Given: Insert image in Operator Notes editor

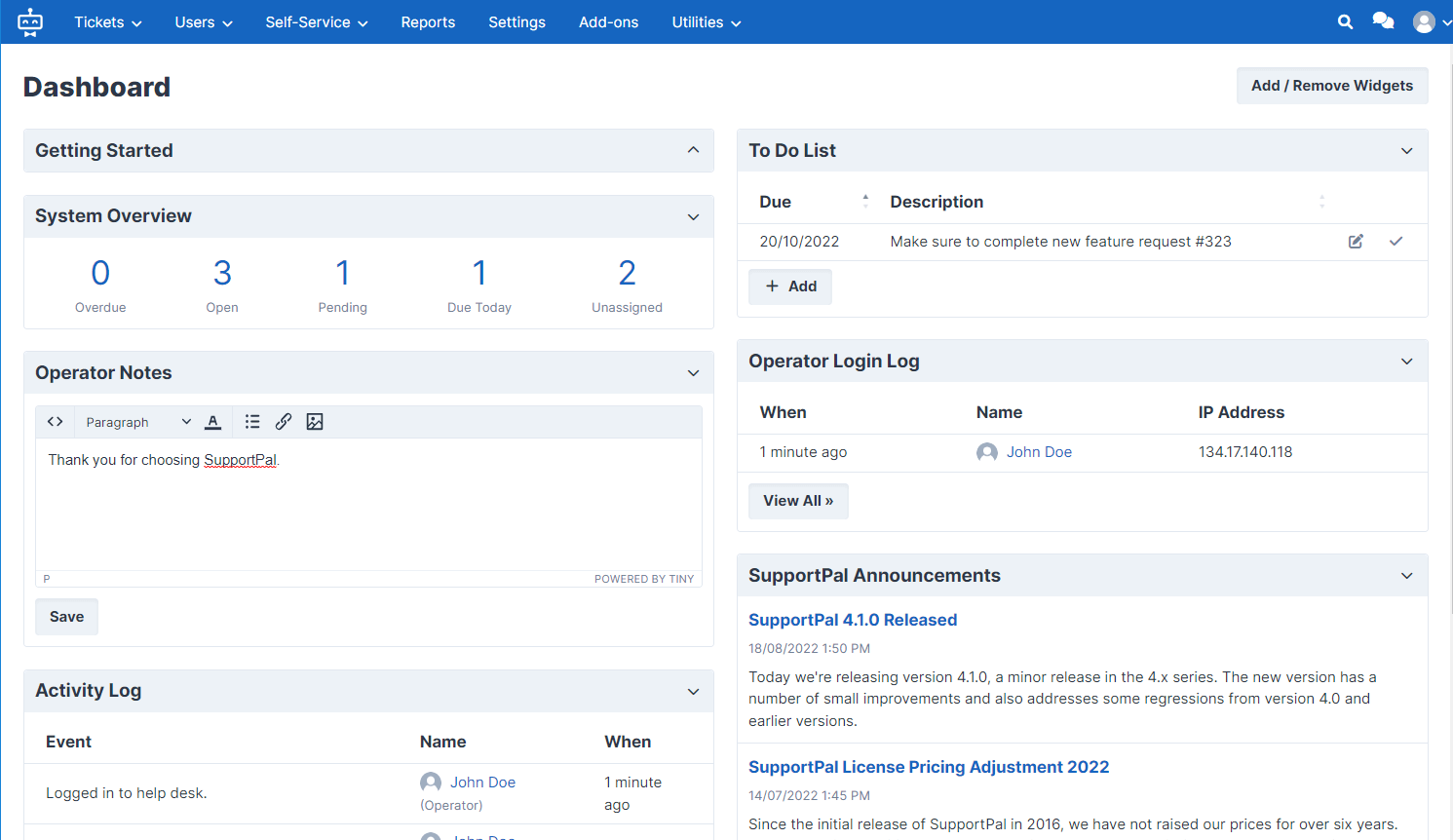Looking at the screenshot, I should point(315,422).
